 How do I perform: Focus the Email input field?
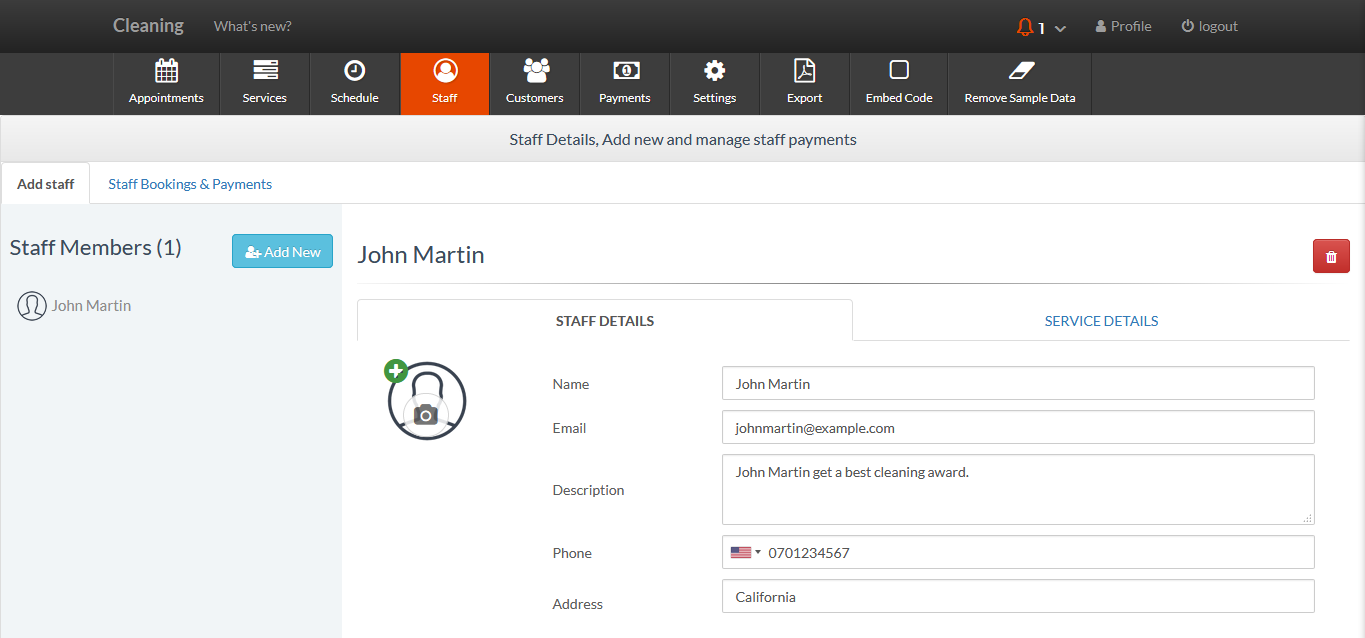pyautogui.click(x=1018, y=428)
